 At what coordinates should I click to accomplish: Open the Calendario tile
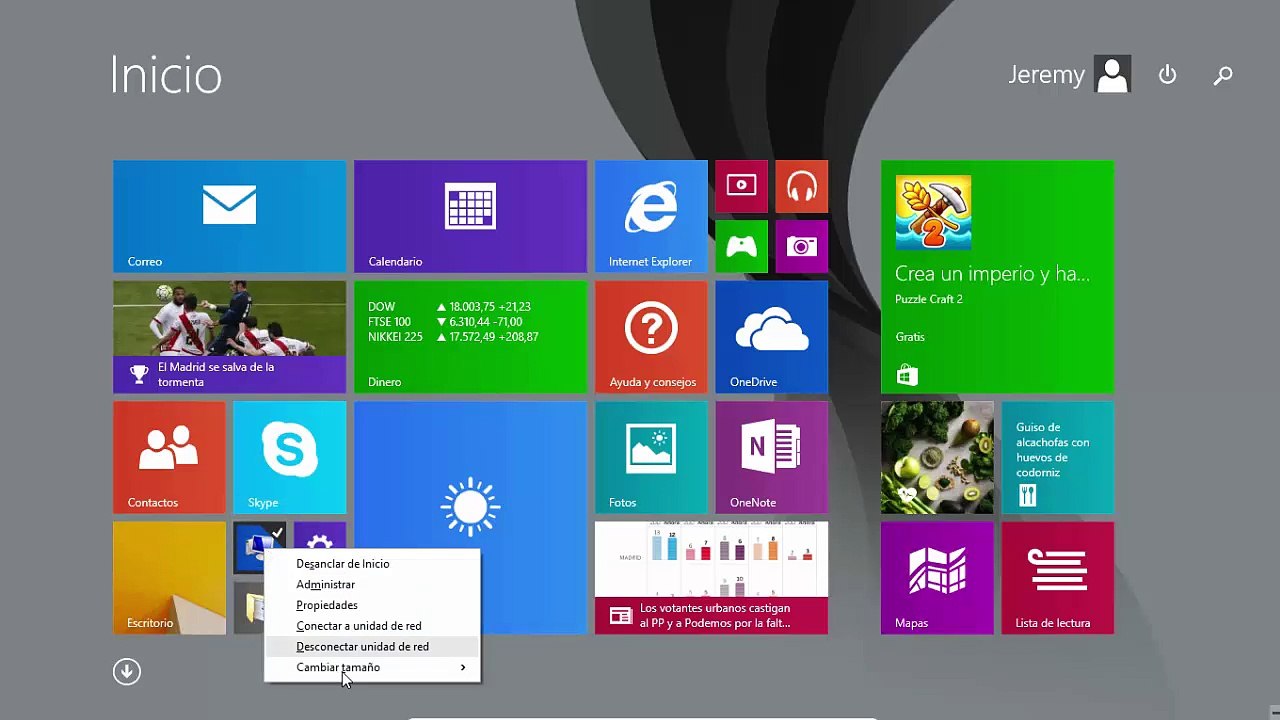[470, 216]
